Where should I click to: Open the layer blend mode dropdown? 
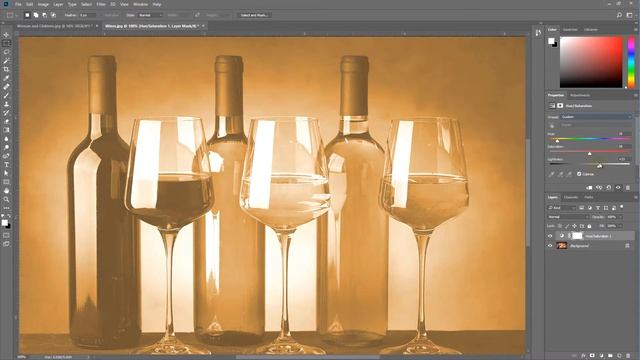tap(567, 217)
